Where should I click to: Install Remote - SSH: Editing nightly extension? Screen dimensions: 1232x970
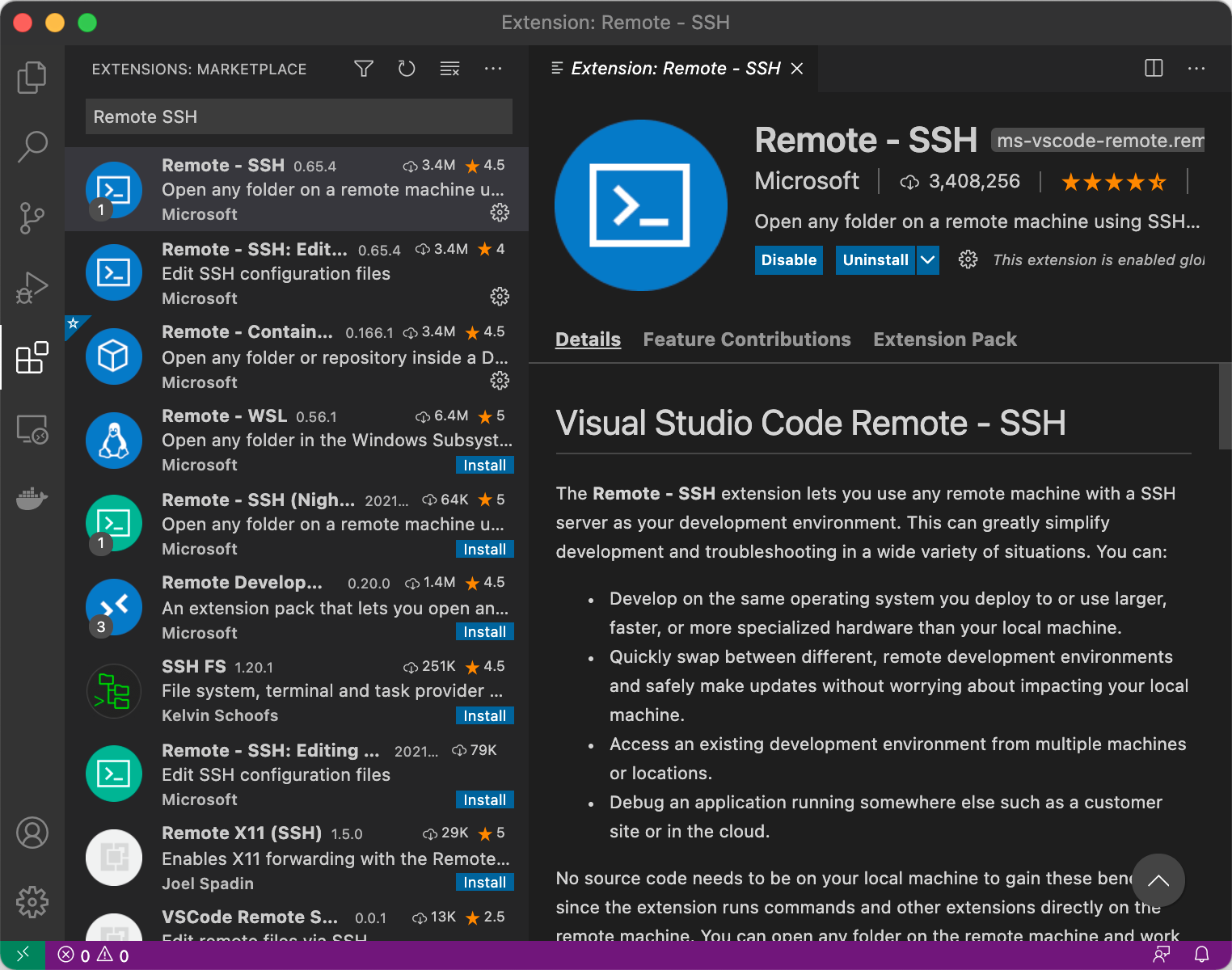click(485, 800)
